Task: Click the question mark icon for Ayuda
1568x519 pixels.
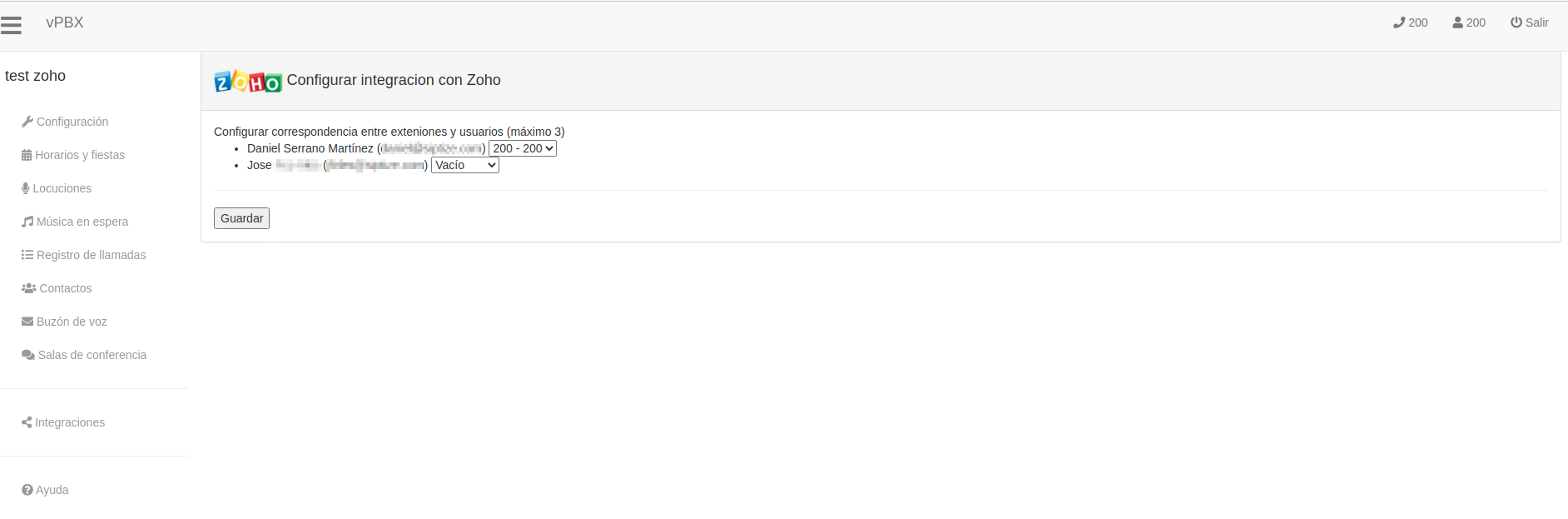Action: [27, 490]
